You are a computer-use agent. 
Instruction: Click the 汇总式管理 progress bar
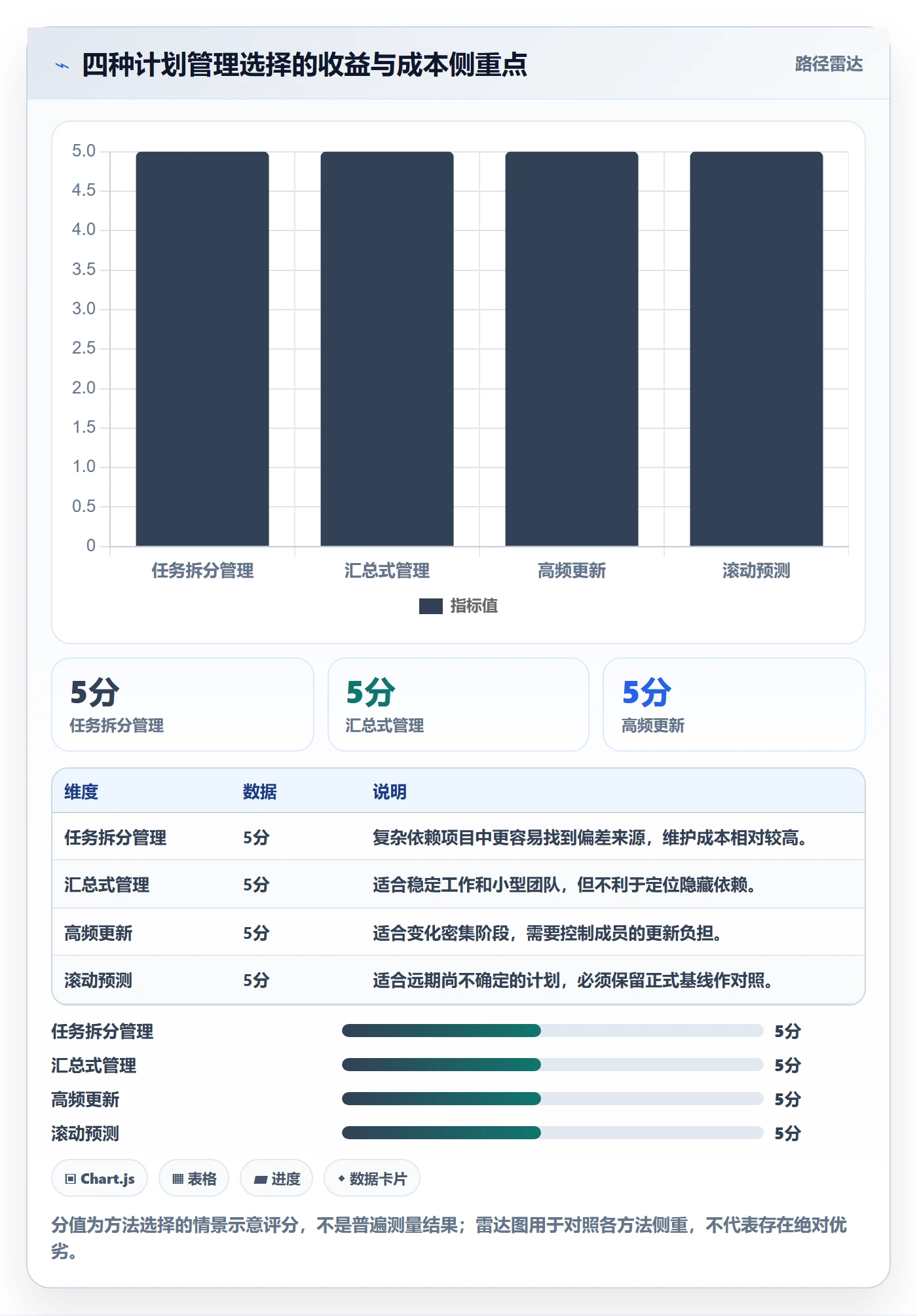coord(552,1065)
